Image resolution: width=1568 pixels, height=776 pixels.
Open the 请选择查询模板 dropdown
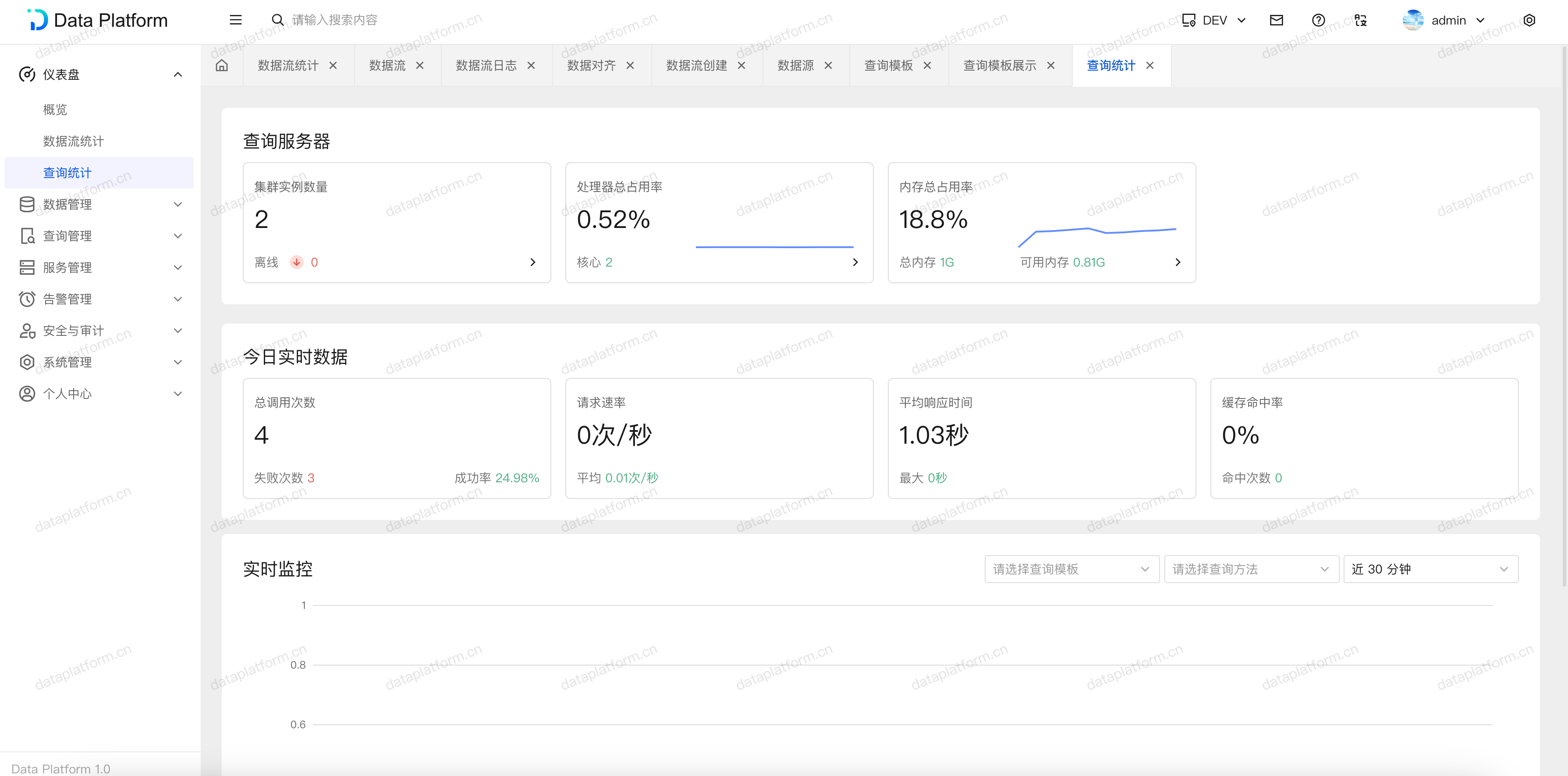point(1071,569)
